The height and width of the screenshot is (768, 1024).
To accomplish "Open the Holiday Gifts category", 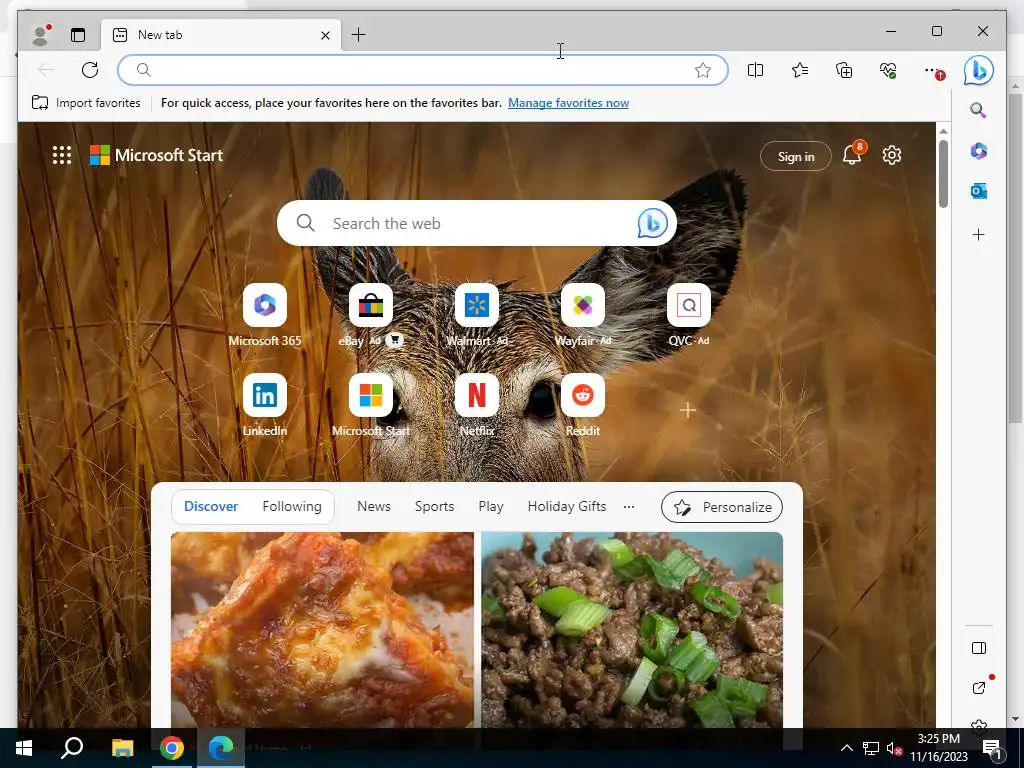I will (567, 507).
